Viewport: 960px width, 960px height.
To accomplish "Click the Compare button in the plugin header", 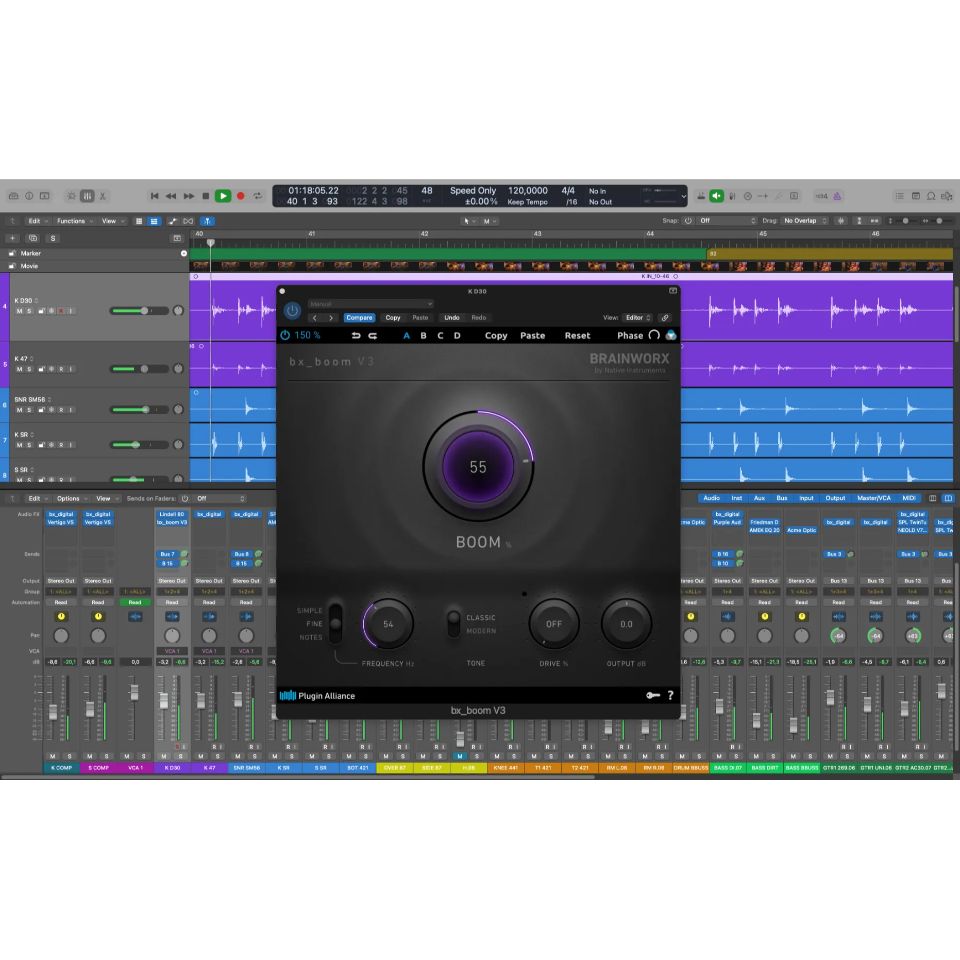I will [x=359, y=318].
